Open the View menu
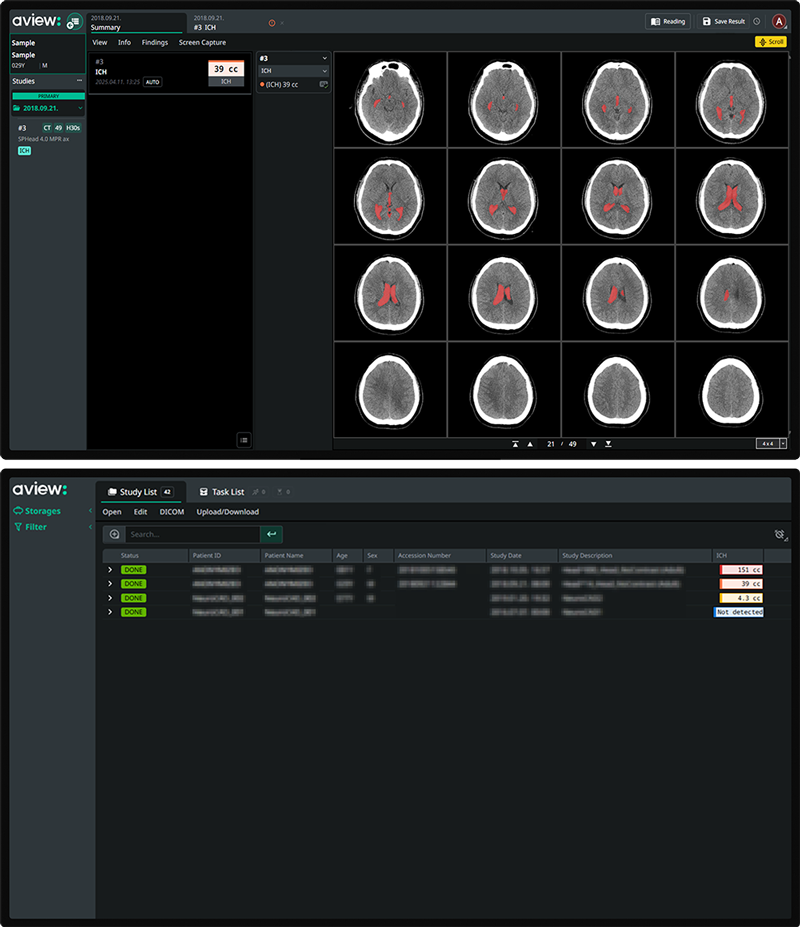 pos(99,43)
